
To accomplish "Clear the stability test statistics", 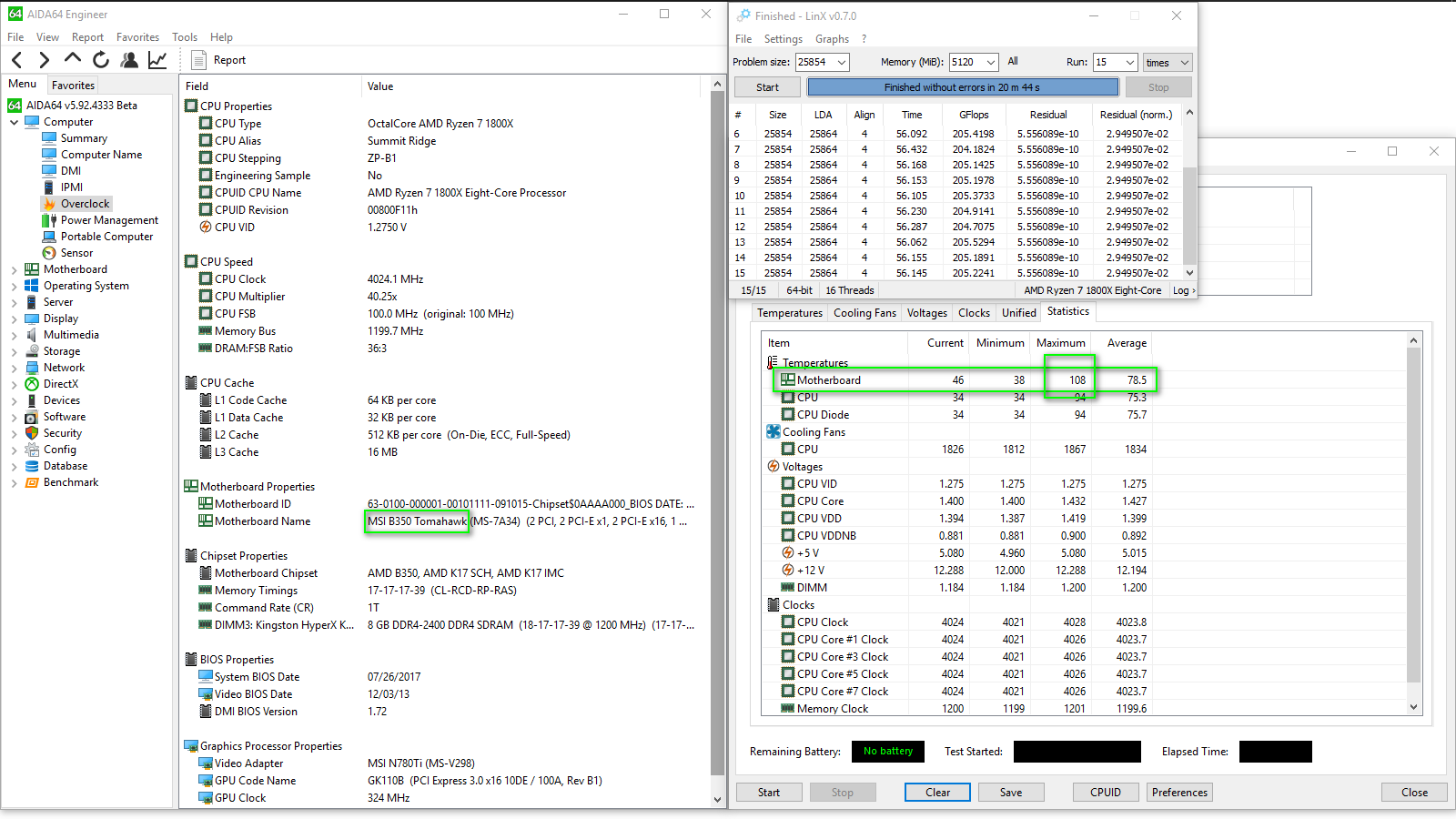I will tap(937, 793).
